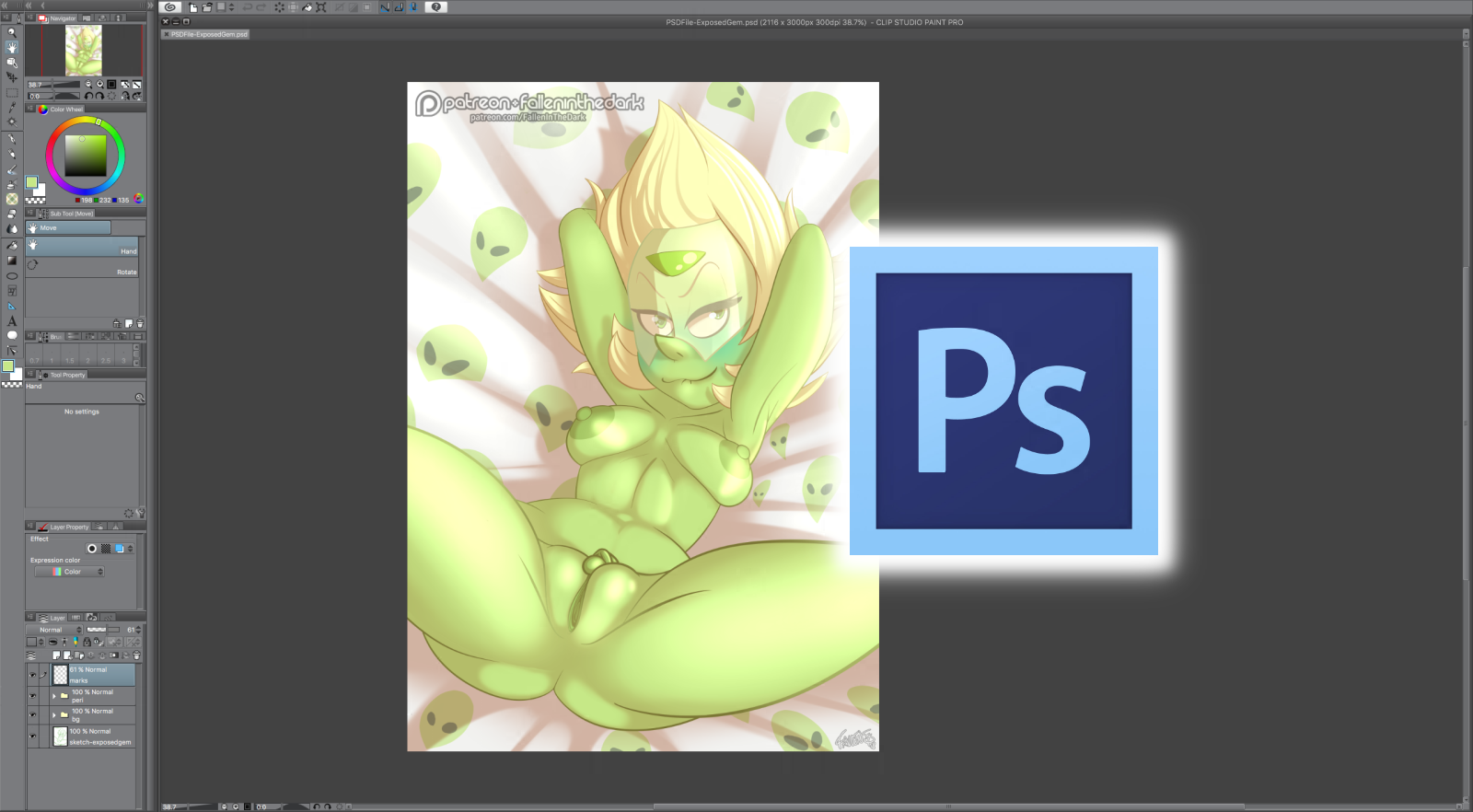1473x812 pixels.
Task: Open the Clip Studio launcher icon
Action: [x=170, y=7]
